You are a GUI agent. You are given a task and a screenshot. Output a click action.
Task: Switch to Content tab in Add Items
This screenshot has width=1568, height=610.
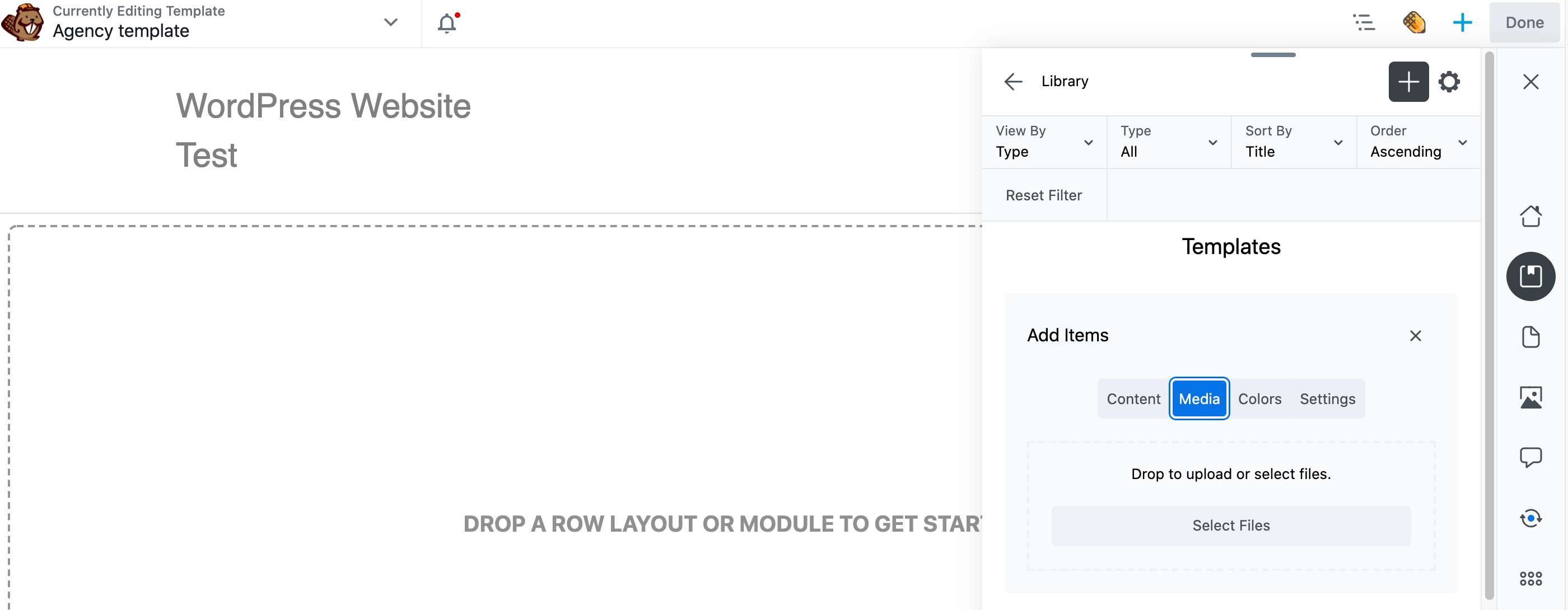point(1134,399)
